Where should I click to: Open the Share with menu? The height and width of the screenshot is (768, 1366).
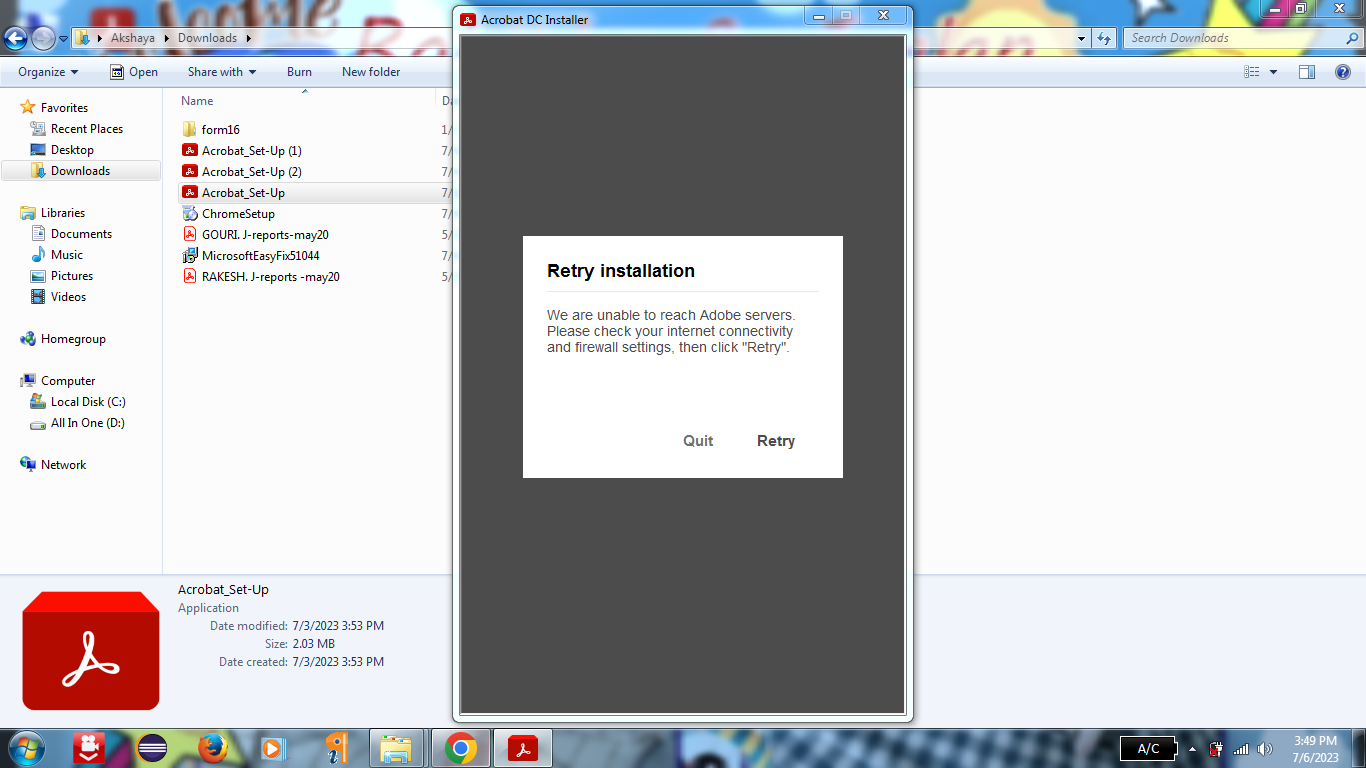point(221,72)
